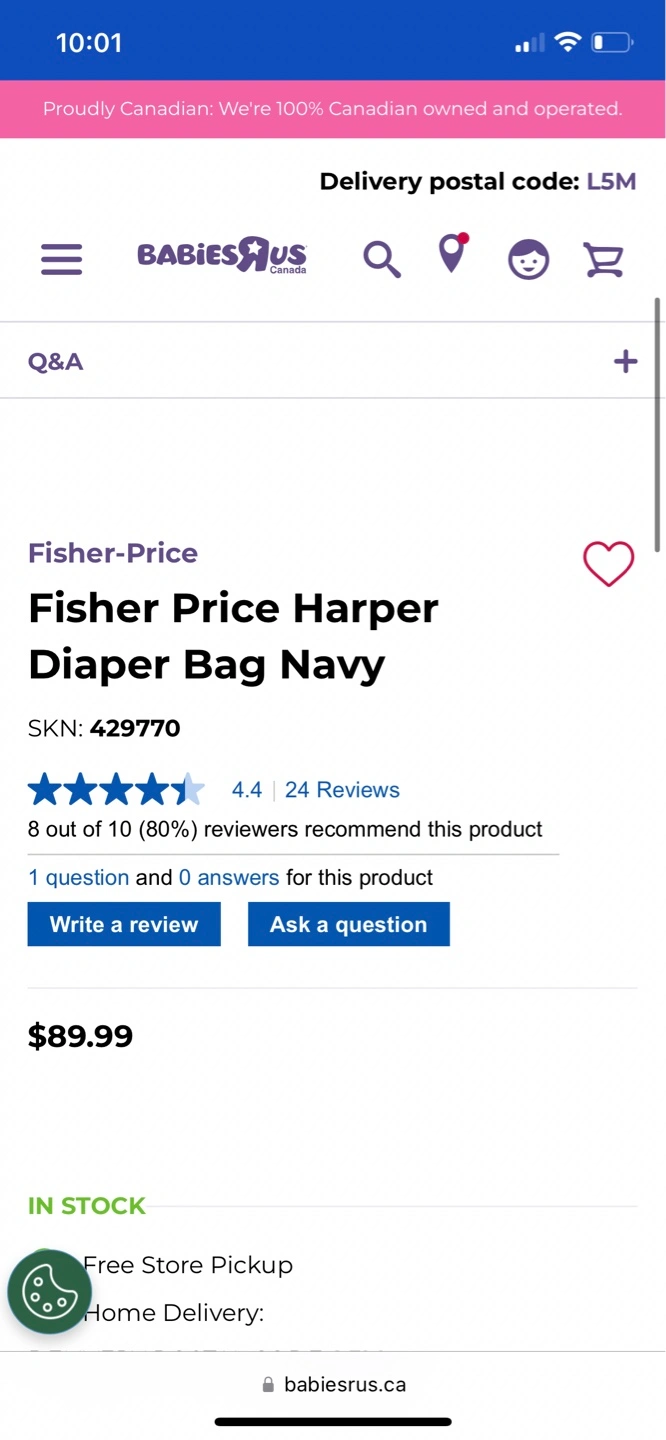The image size is (666, 1440).
Task: Expand the Q&A section plus icon
Action: 625,361
